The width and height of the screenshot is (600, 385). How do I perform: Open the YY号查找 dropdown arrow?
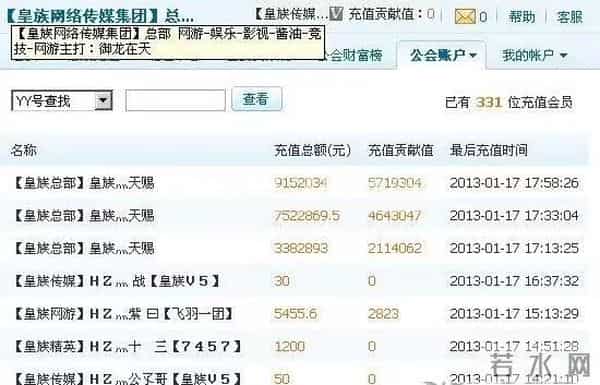[x=103, y=101]
